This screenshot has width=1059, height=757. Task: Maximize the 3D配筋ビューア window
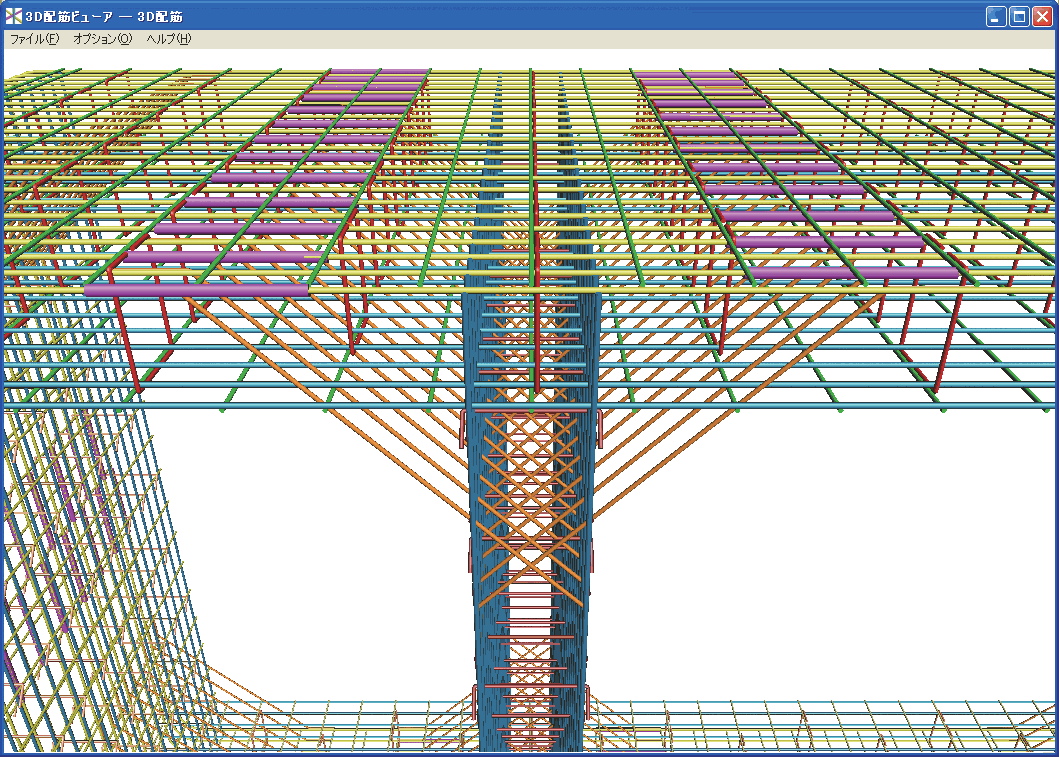1019,16
